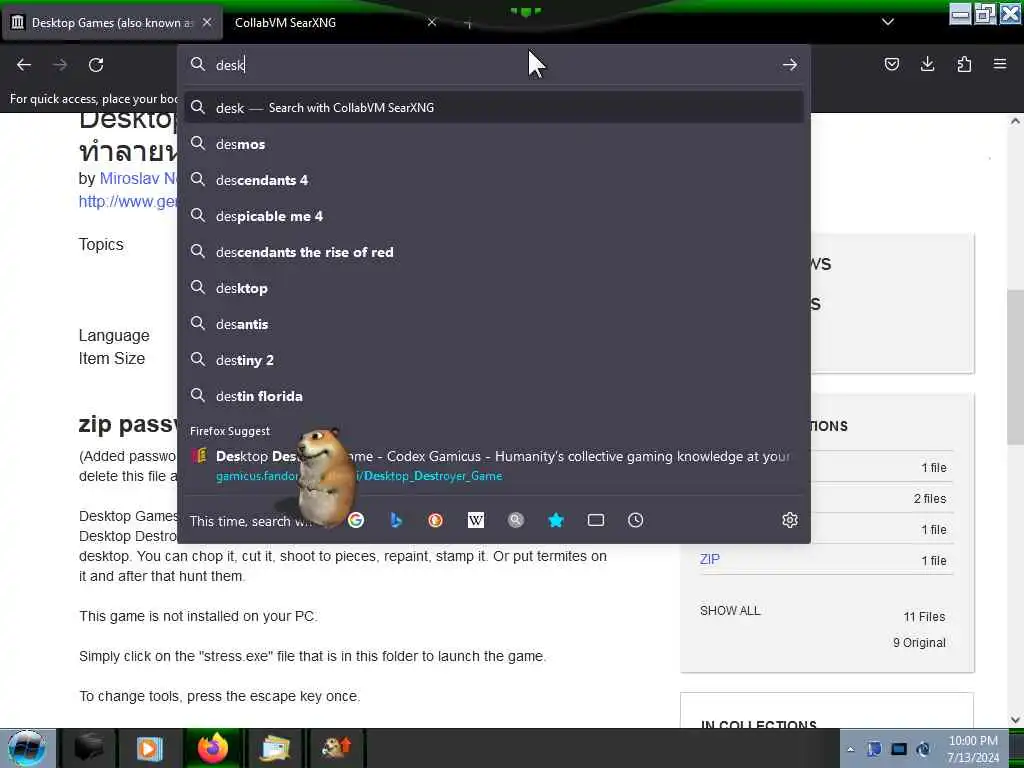Click the page vertical scrollbar thumb

(1015, 367)
